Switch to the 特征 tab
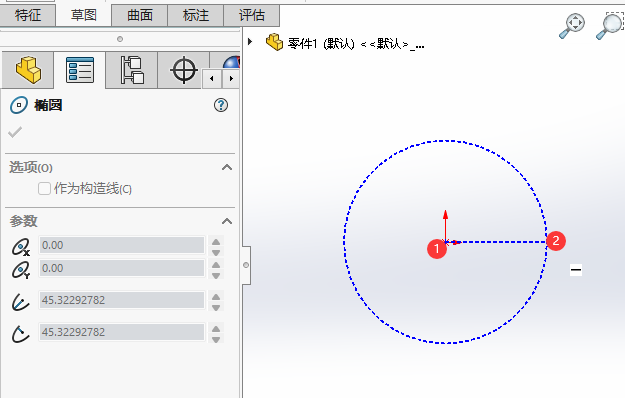 point(28,16)
